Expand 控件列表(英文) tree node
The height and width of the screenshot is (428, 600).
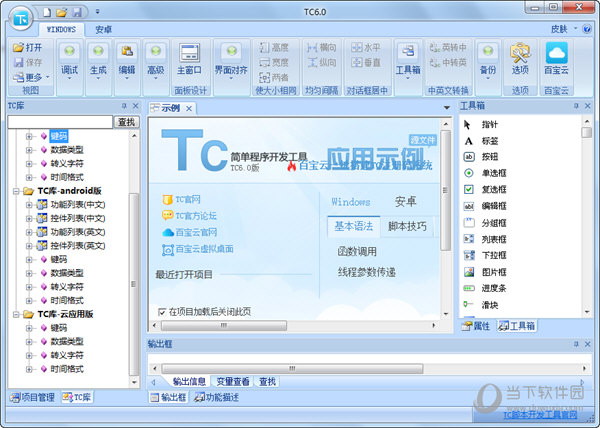(x=29, y=246)
